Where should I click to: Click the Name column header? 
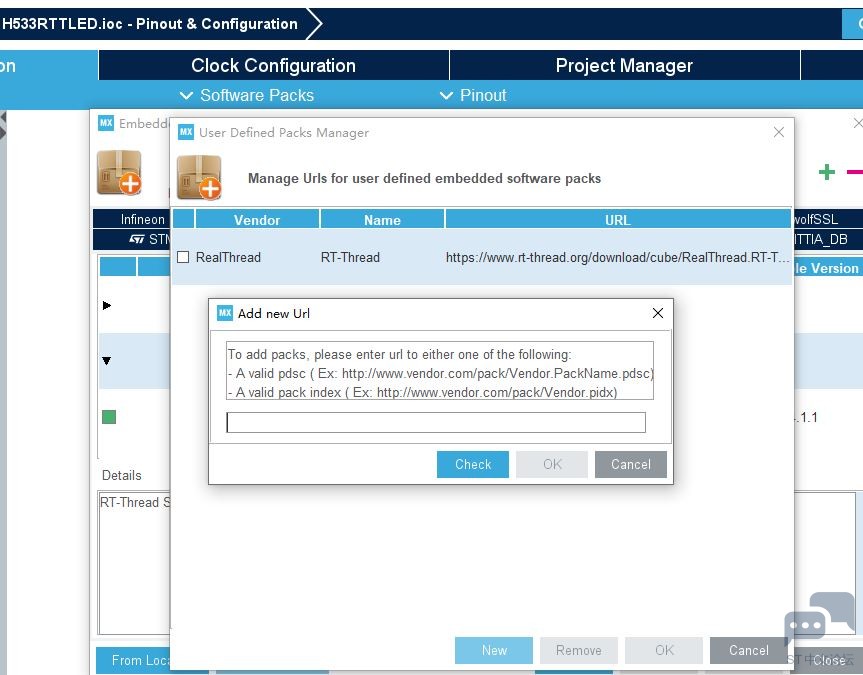click(x=382, y=220)
